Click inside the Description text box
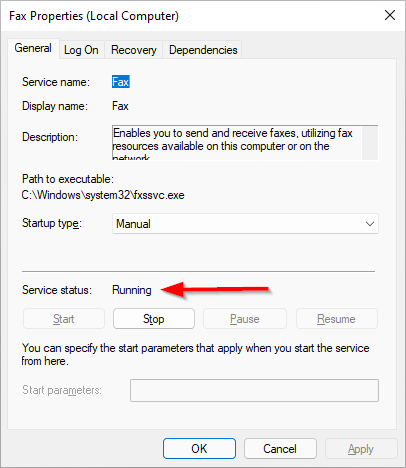Screen dimensions: 406x468 [237, 143]
